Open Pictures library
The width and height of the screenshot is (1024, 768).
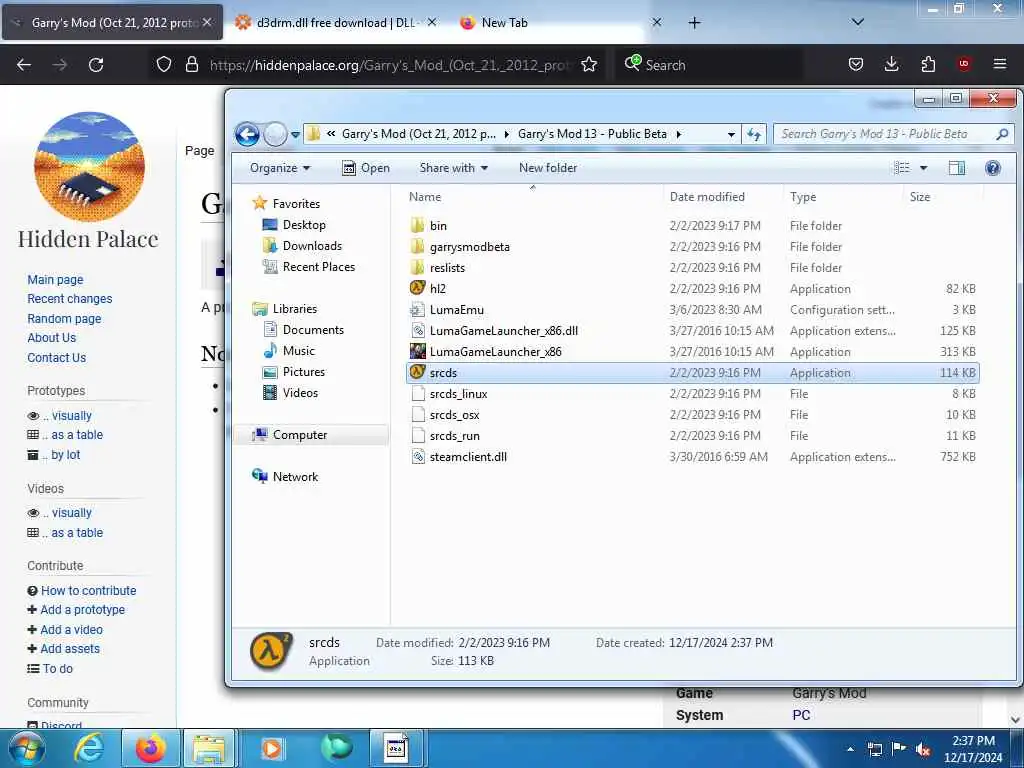click(x=304, y=372)
